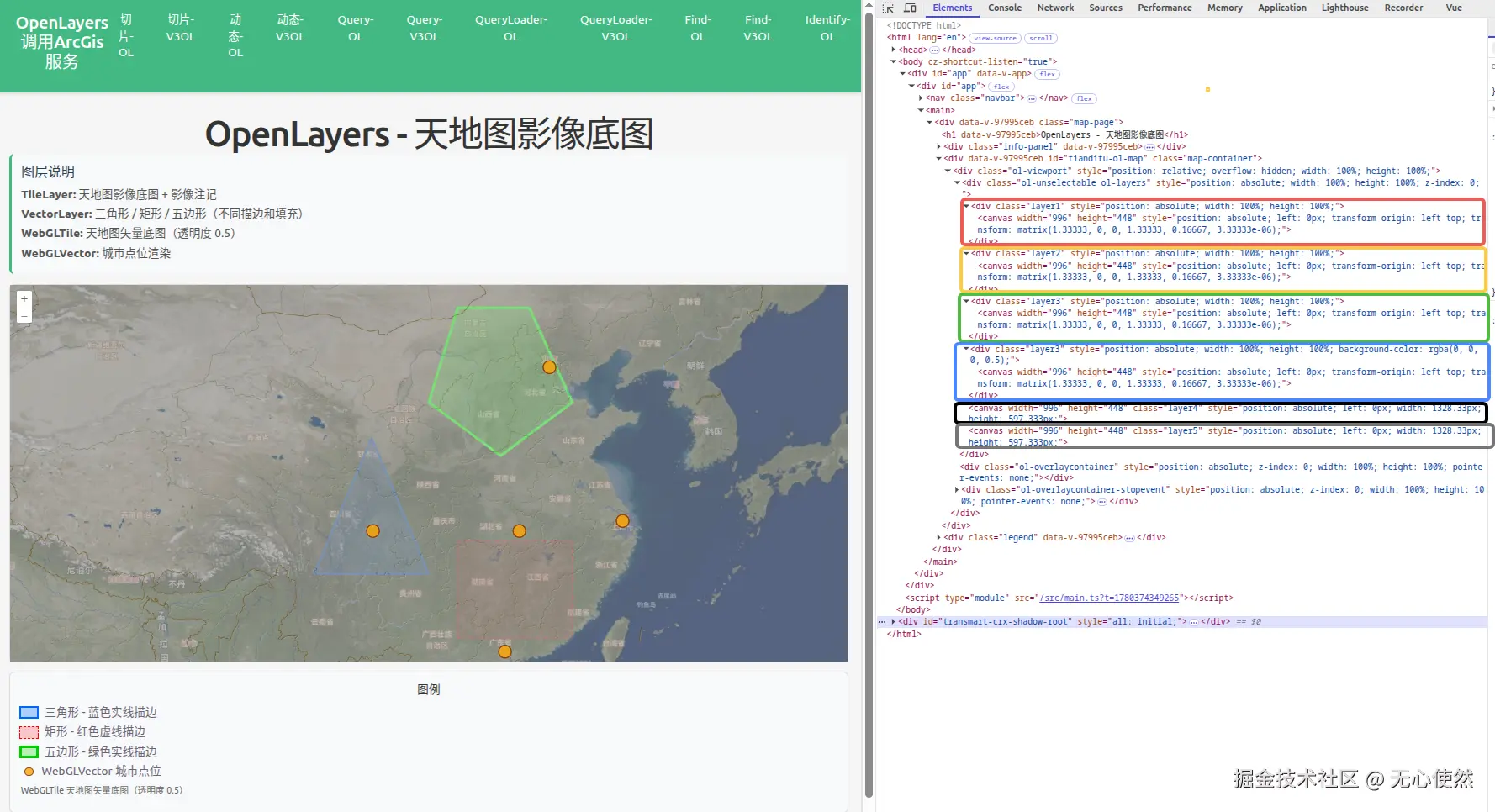
Task: Open the Performance tab
Action: (x=1165, y=8)
